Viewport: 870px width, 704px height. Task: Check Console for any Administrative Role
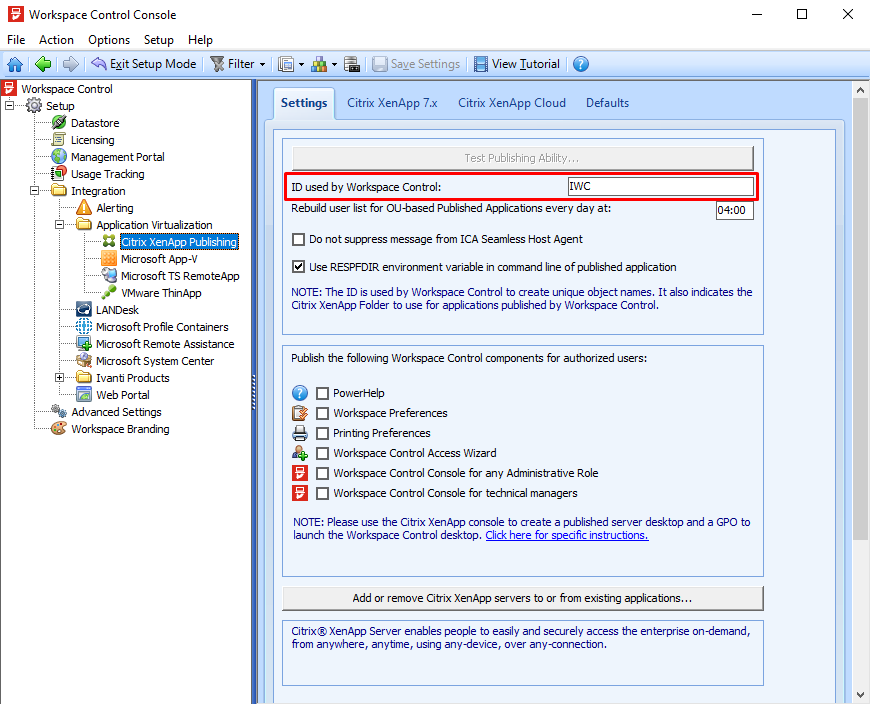tap(322, 473)
